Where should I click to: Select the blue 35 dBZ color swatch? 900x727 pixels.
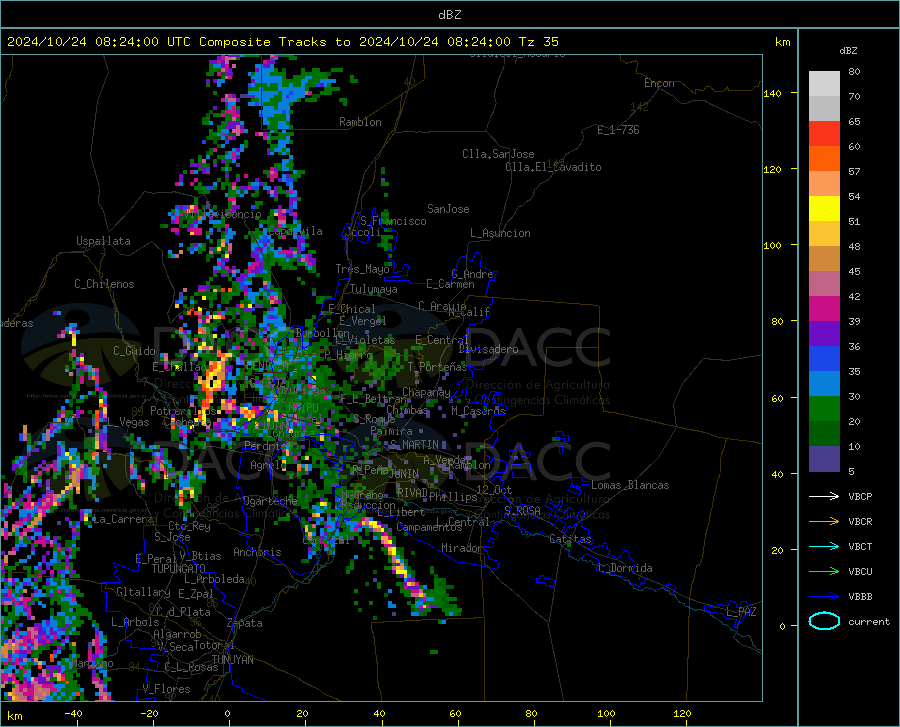824,359
